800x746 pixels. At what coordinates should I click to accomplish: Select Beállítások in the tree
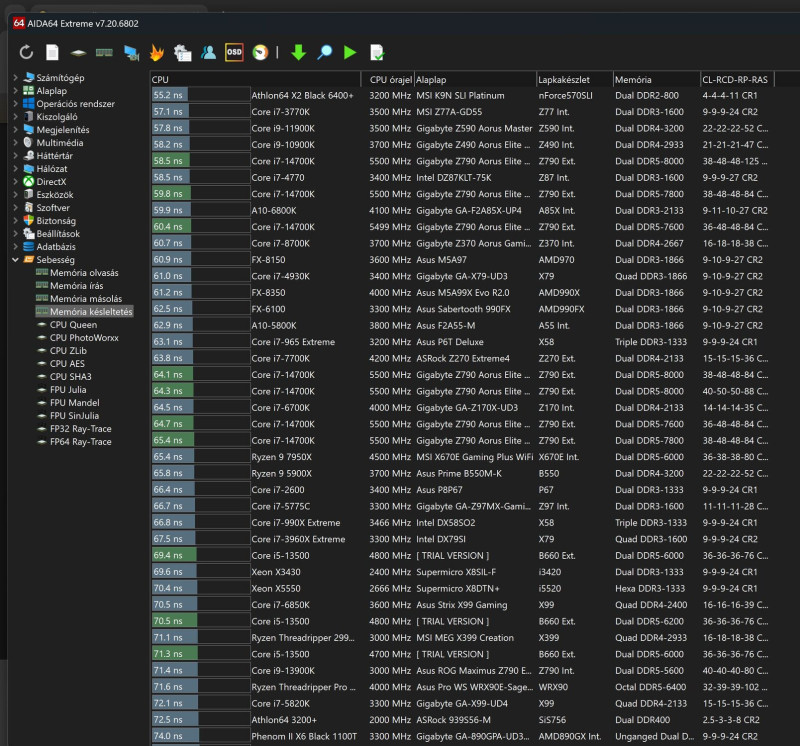coord(58,234)
